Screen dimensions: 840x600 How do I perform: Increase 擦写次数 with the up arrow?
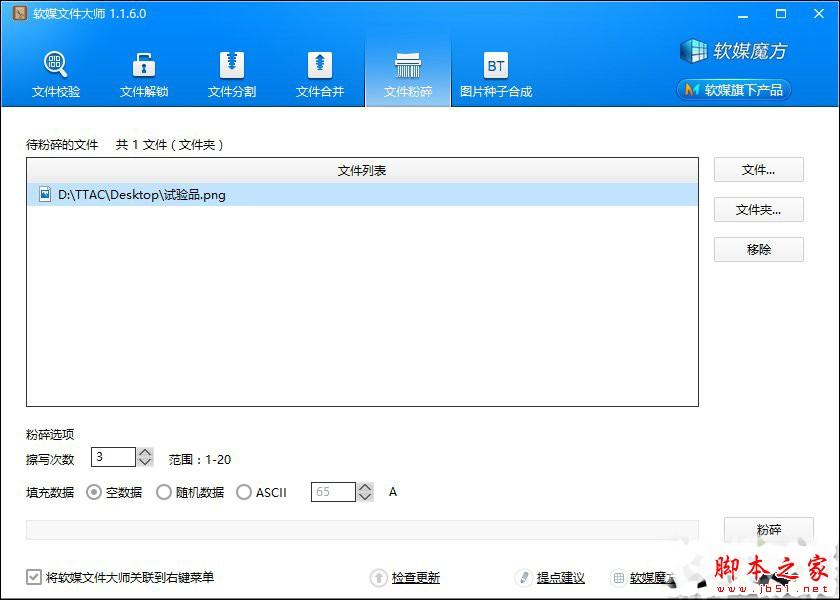click(143, 451)
